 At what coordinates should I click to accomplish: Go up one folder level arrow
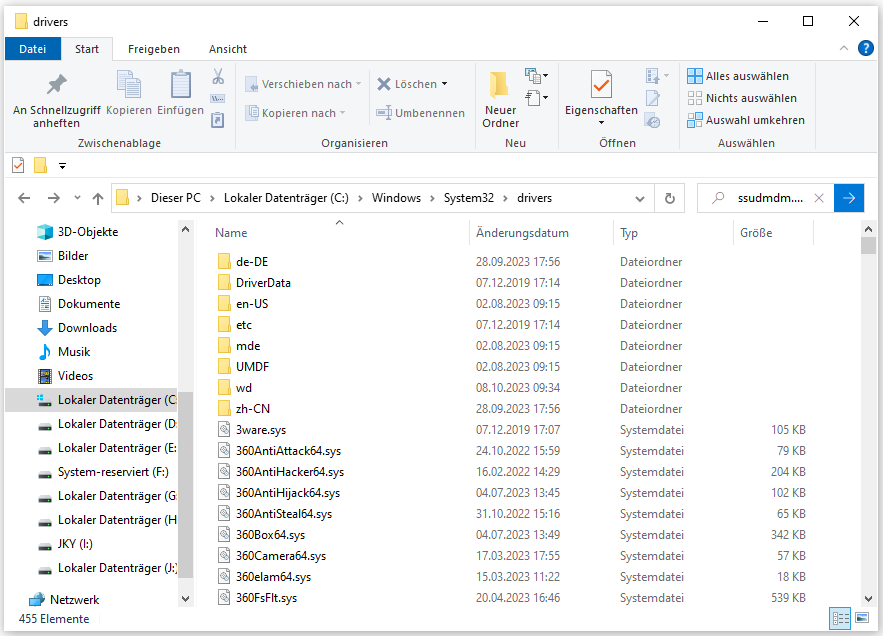[98, 198]
